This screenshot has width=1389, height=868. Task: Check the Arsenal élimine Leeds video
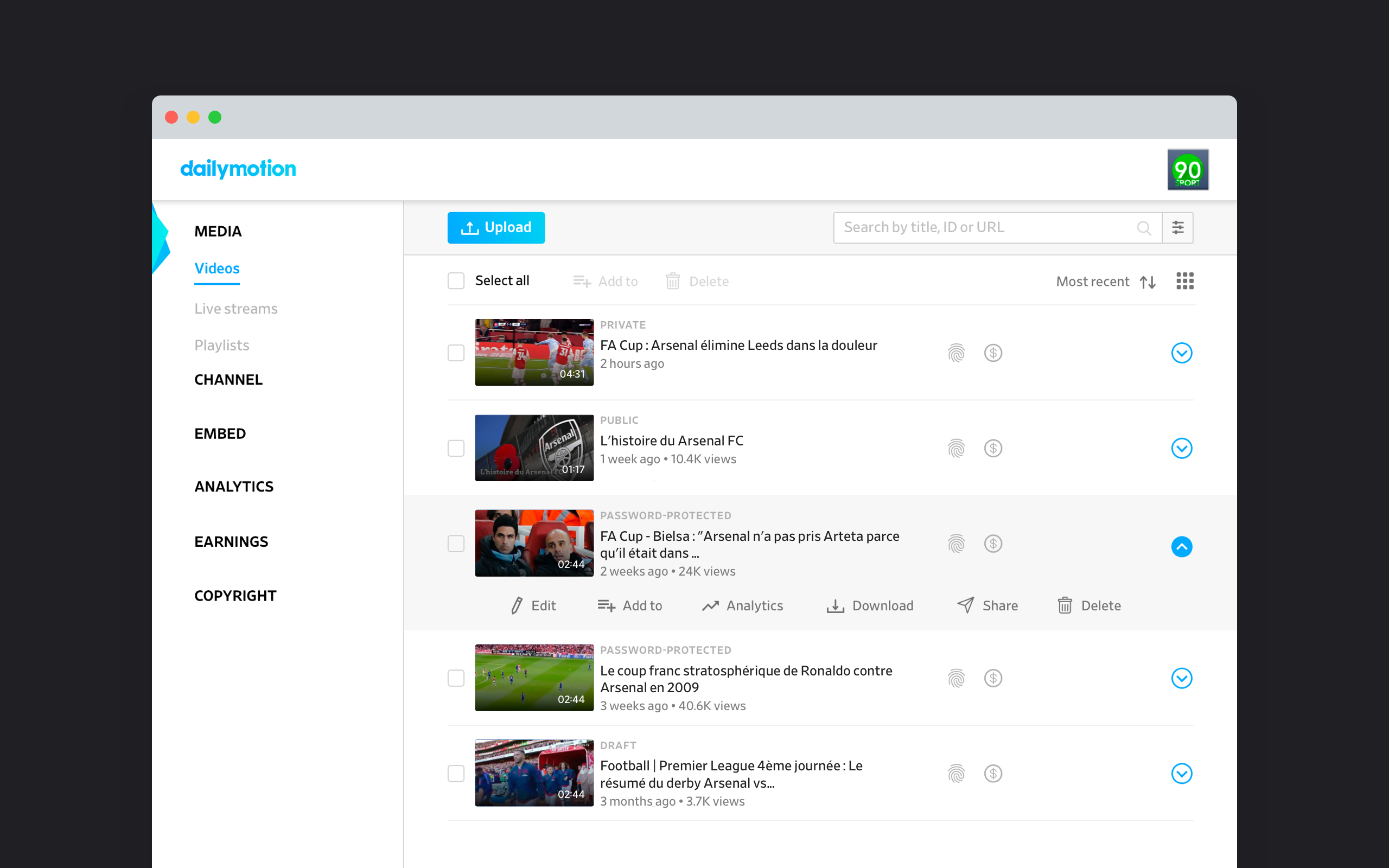click(456, 353)
